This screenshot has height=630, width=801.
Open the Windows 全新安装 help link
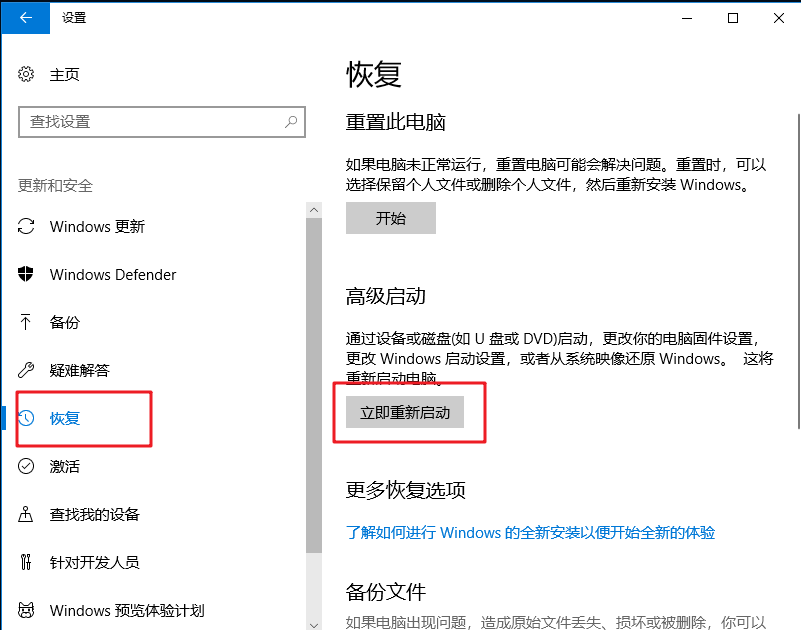pyautogui.click(x=529, y=532)
